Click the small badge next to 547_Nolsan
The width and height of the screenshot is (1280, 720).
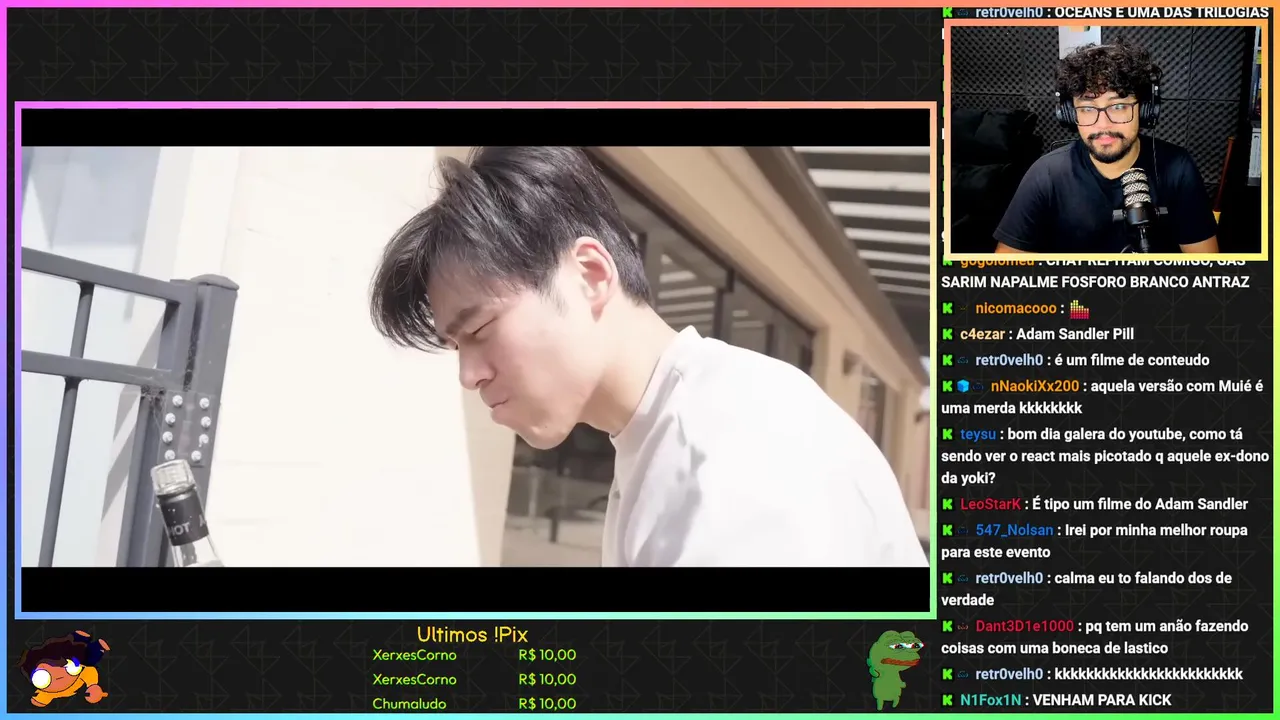tap(963, 530)
